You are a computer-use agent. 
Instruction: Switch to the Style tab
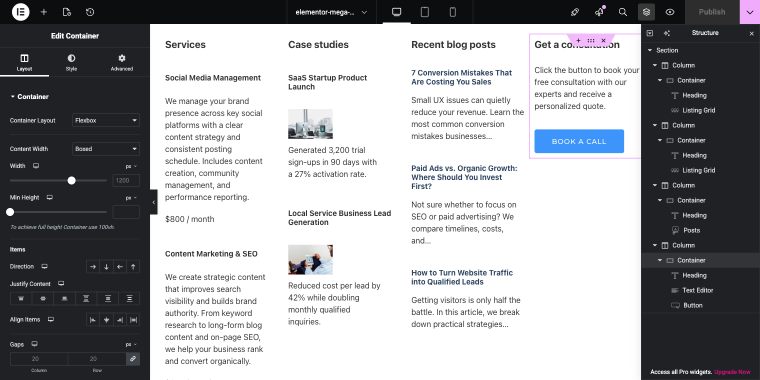(71, 62)
